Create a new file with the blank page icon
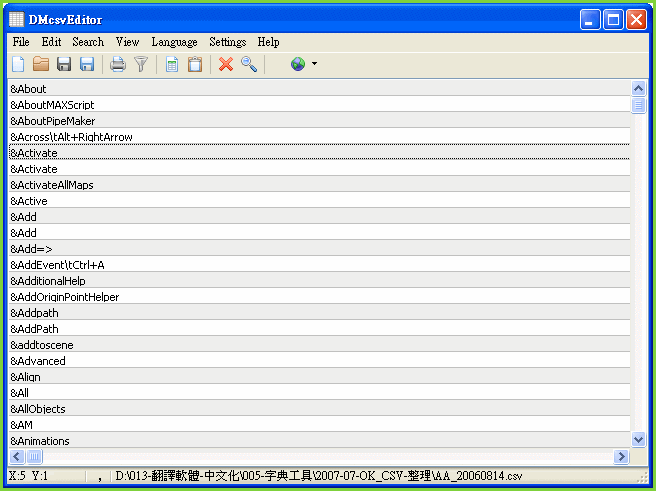656x491 pixels. pos(18,64)
